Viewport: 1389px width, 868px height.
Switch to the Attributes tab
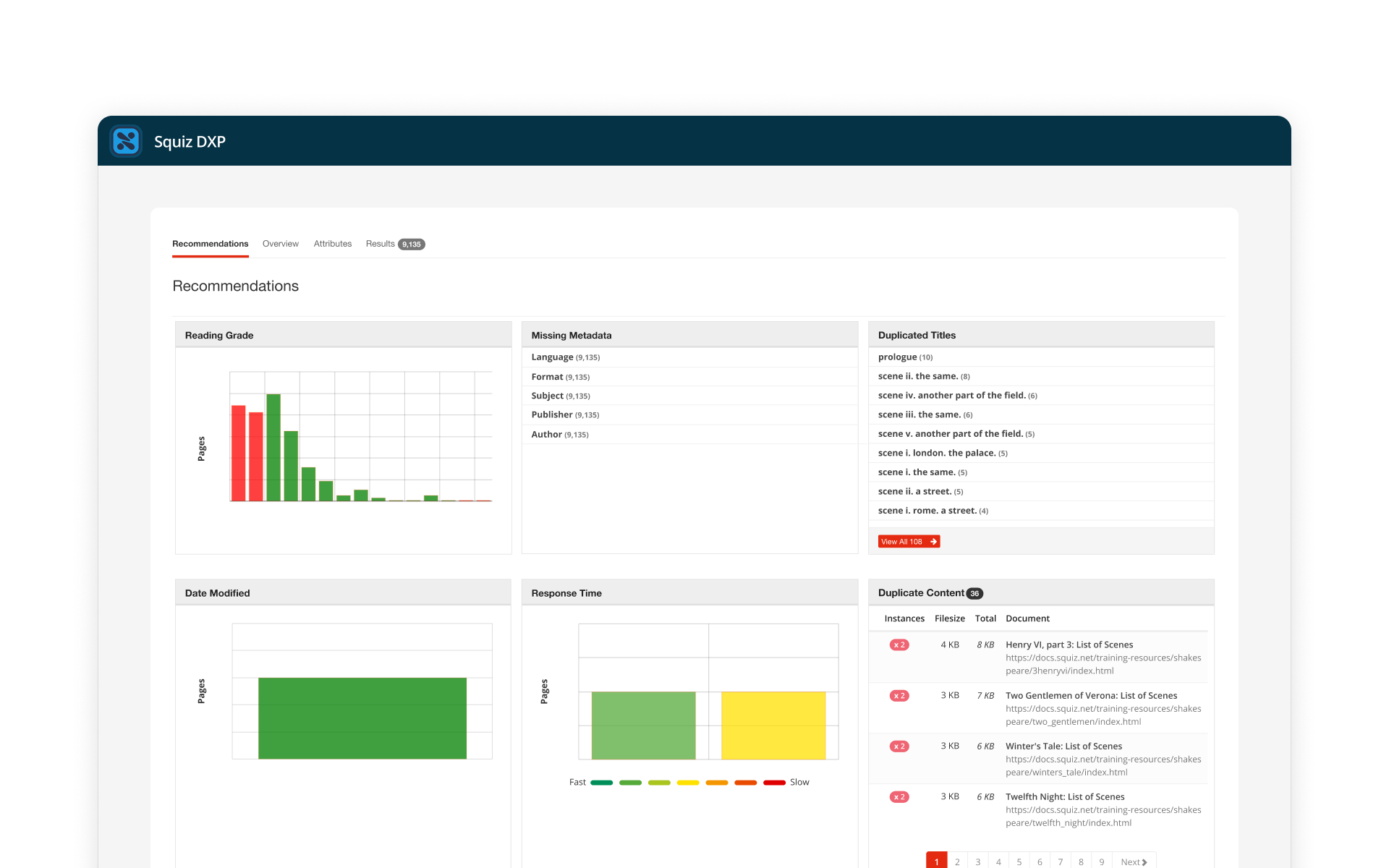(x=332, y=244)
